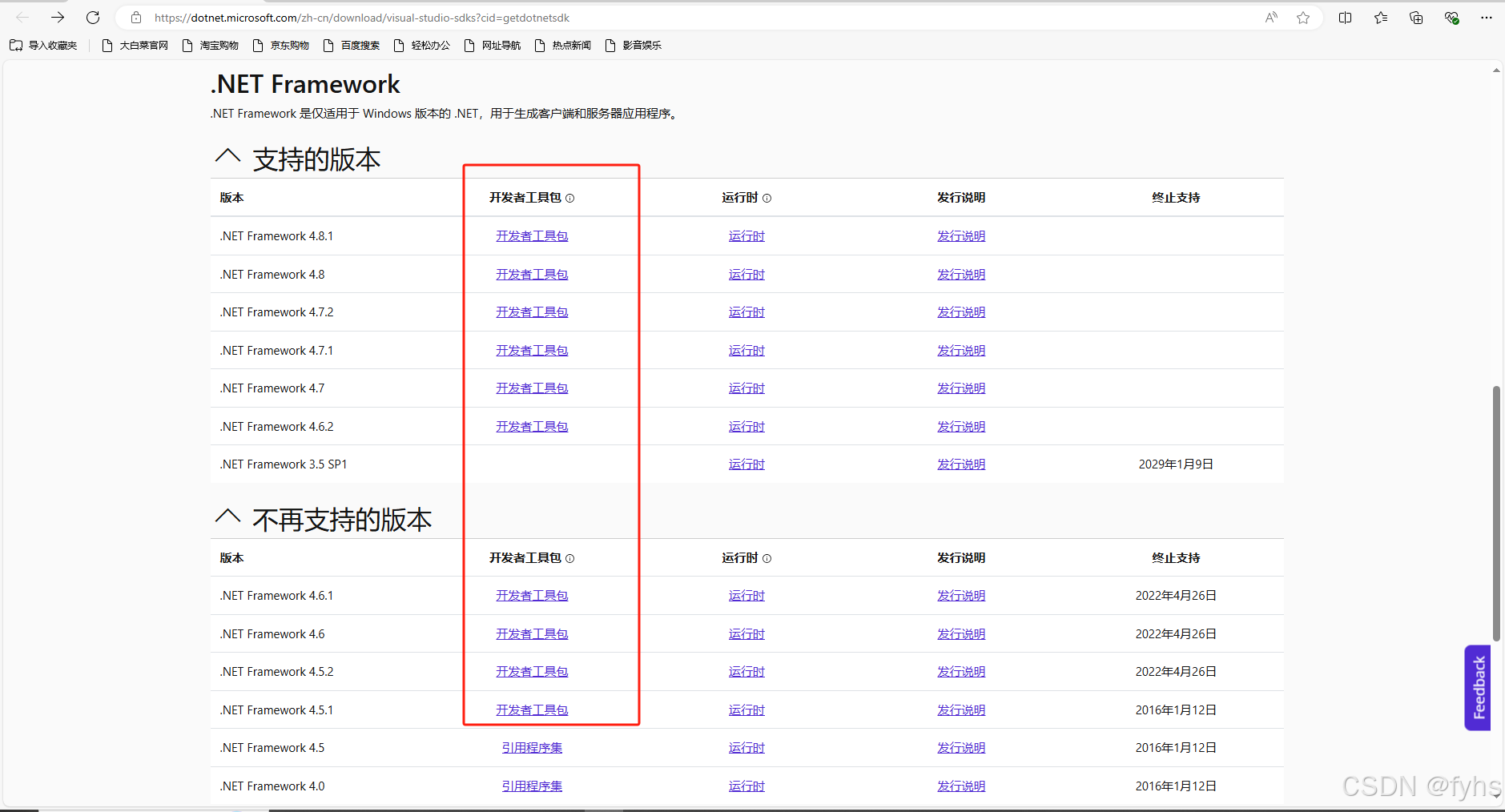Viewport: 1505px width, 812px height.
Task: Open 运行时 link for .NET Framework 4.6.2
Action: tap(746, 427)
